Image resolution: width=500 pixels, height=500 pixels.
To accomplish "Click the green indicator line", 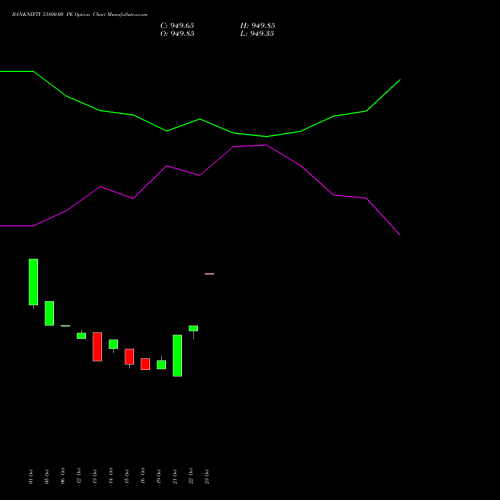I will 200,119.
